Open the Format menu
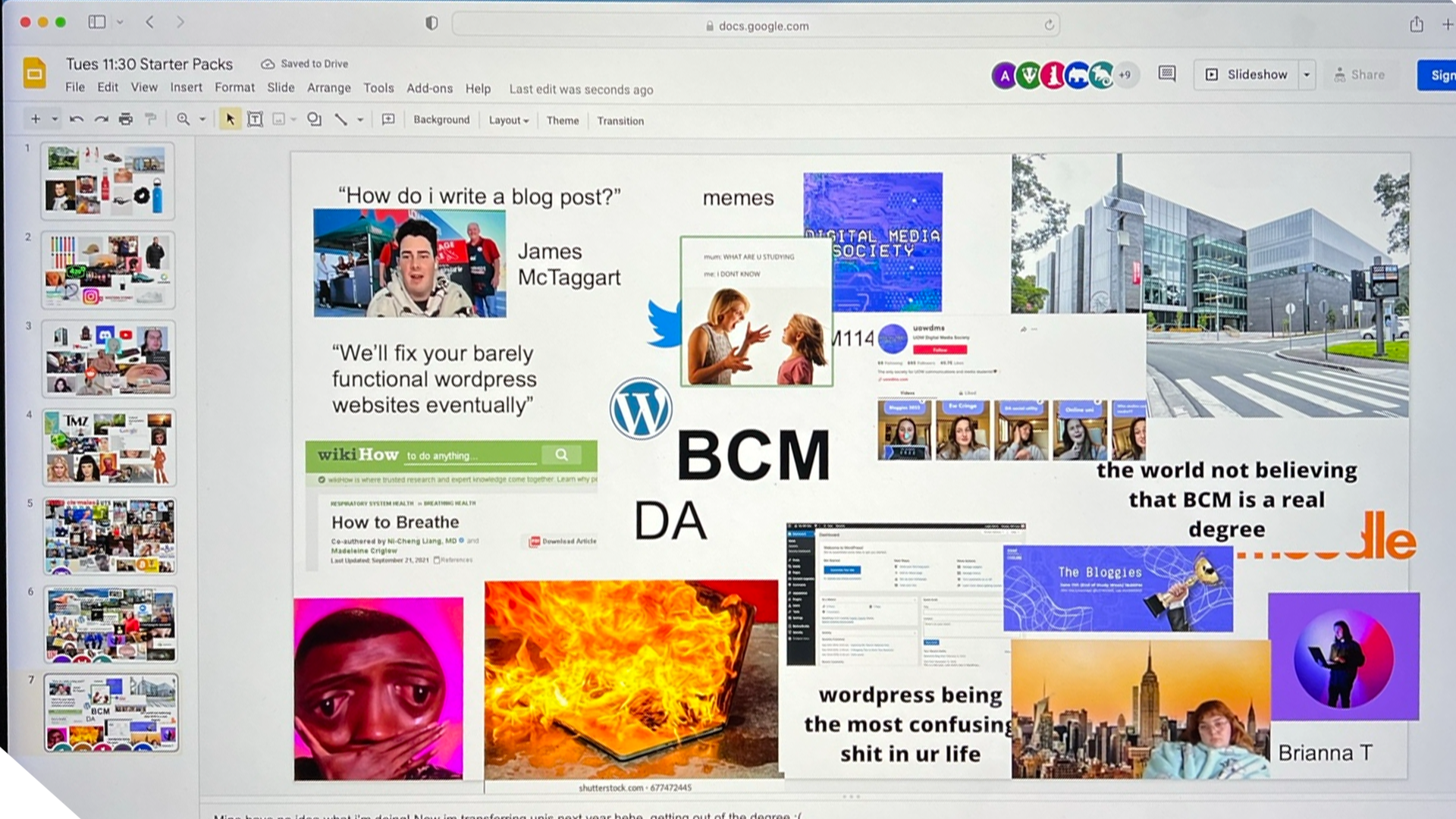 click(234, 88)
